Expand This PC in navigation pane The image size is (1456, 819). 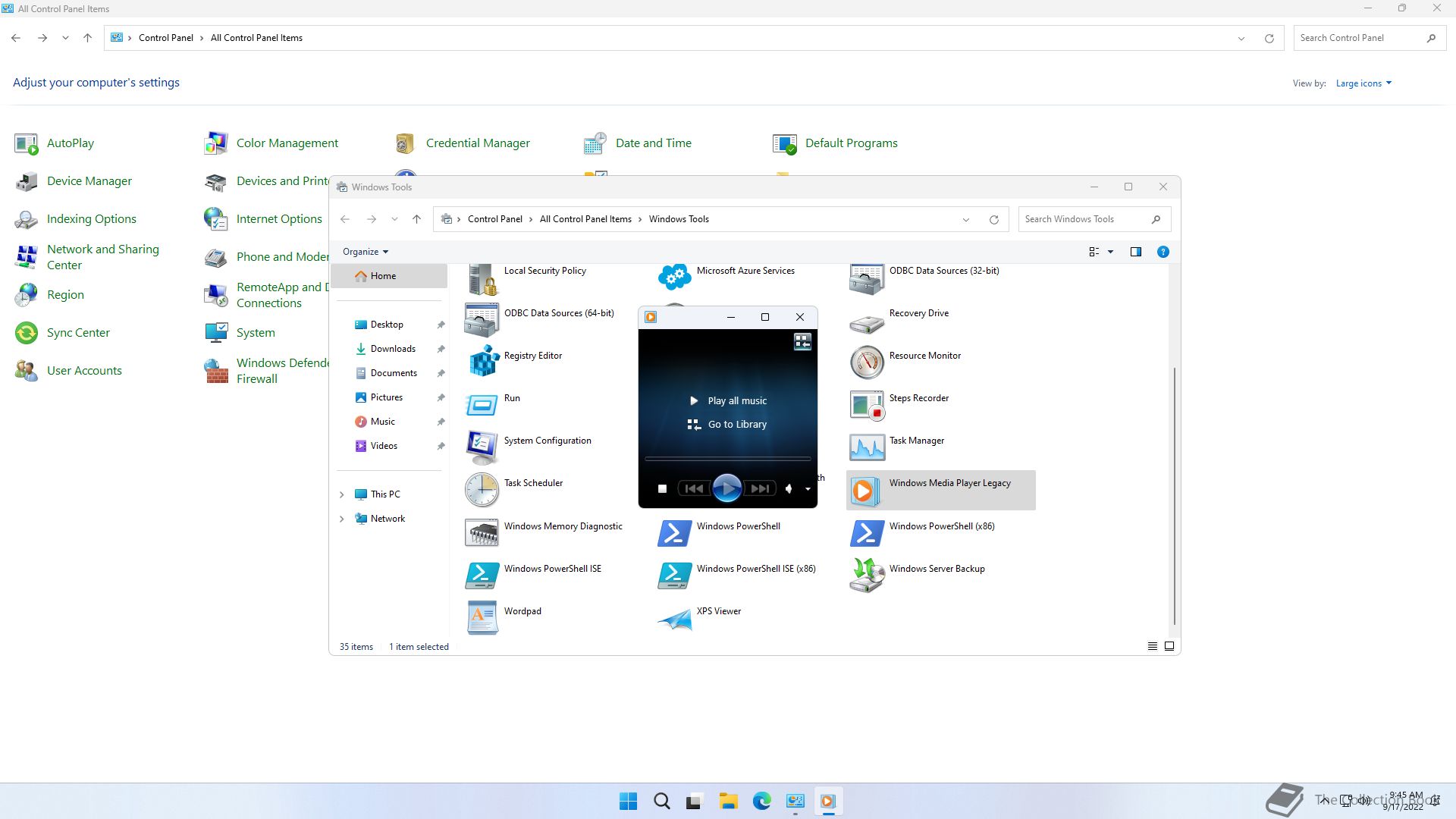341,494
